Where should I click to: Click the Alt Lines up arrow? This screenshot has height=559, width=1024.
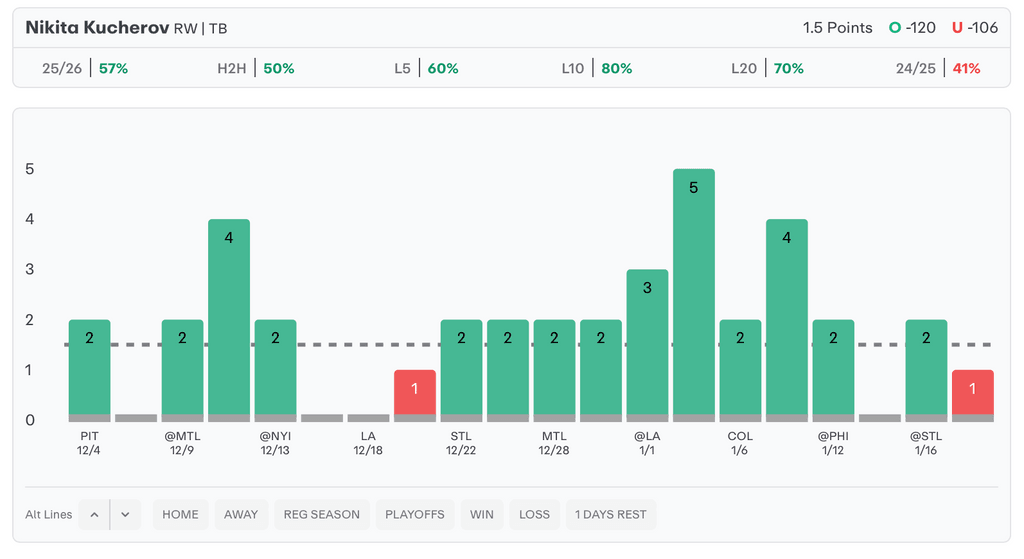[94, 514]
